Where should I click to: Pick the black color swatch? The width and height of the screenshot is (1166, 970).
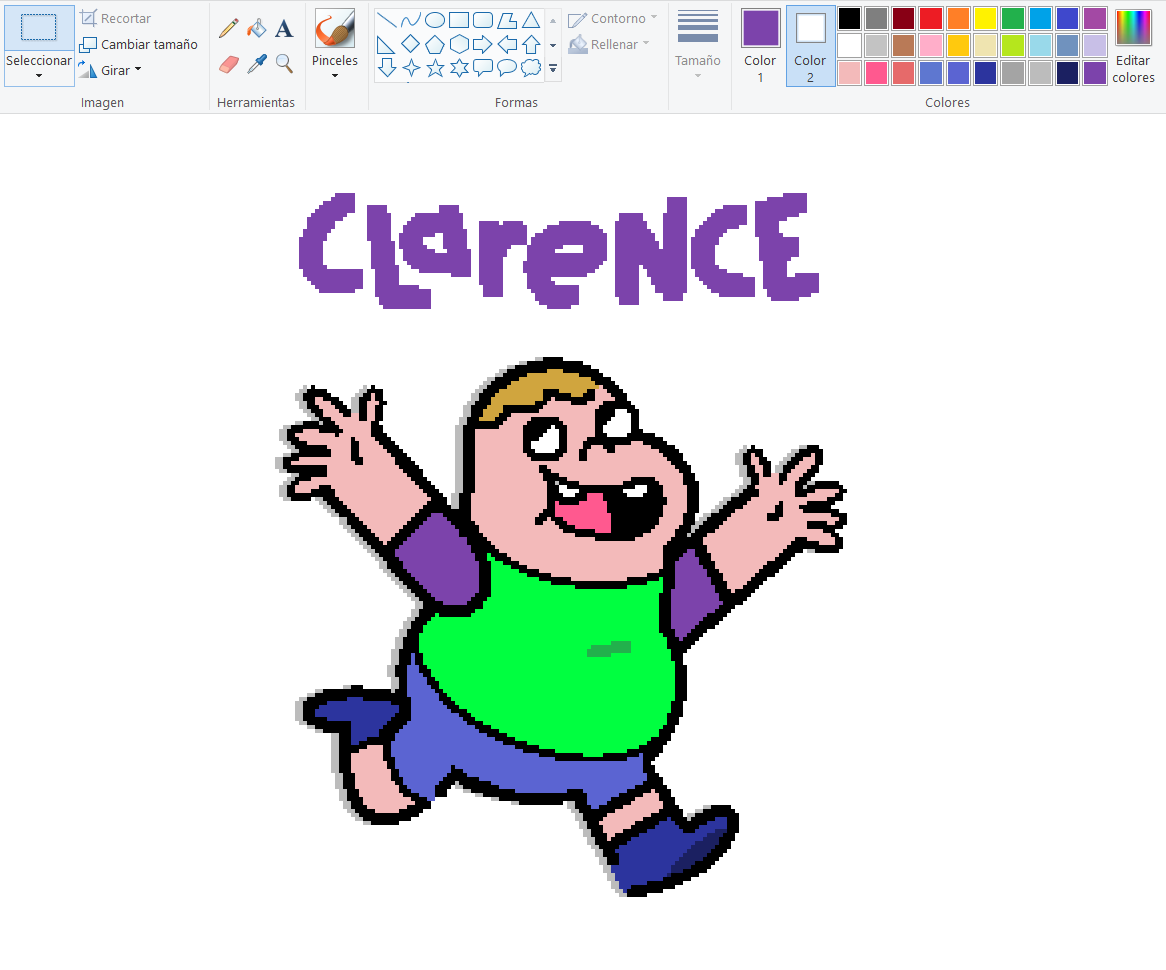click(849, 19)
